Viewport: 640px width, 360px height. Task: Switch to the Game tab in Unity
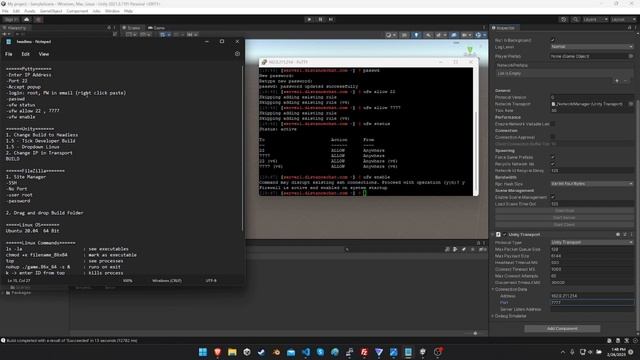click(x=156, y=28)
